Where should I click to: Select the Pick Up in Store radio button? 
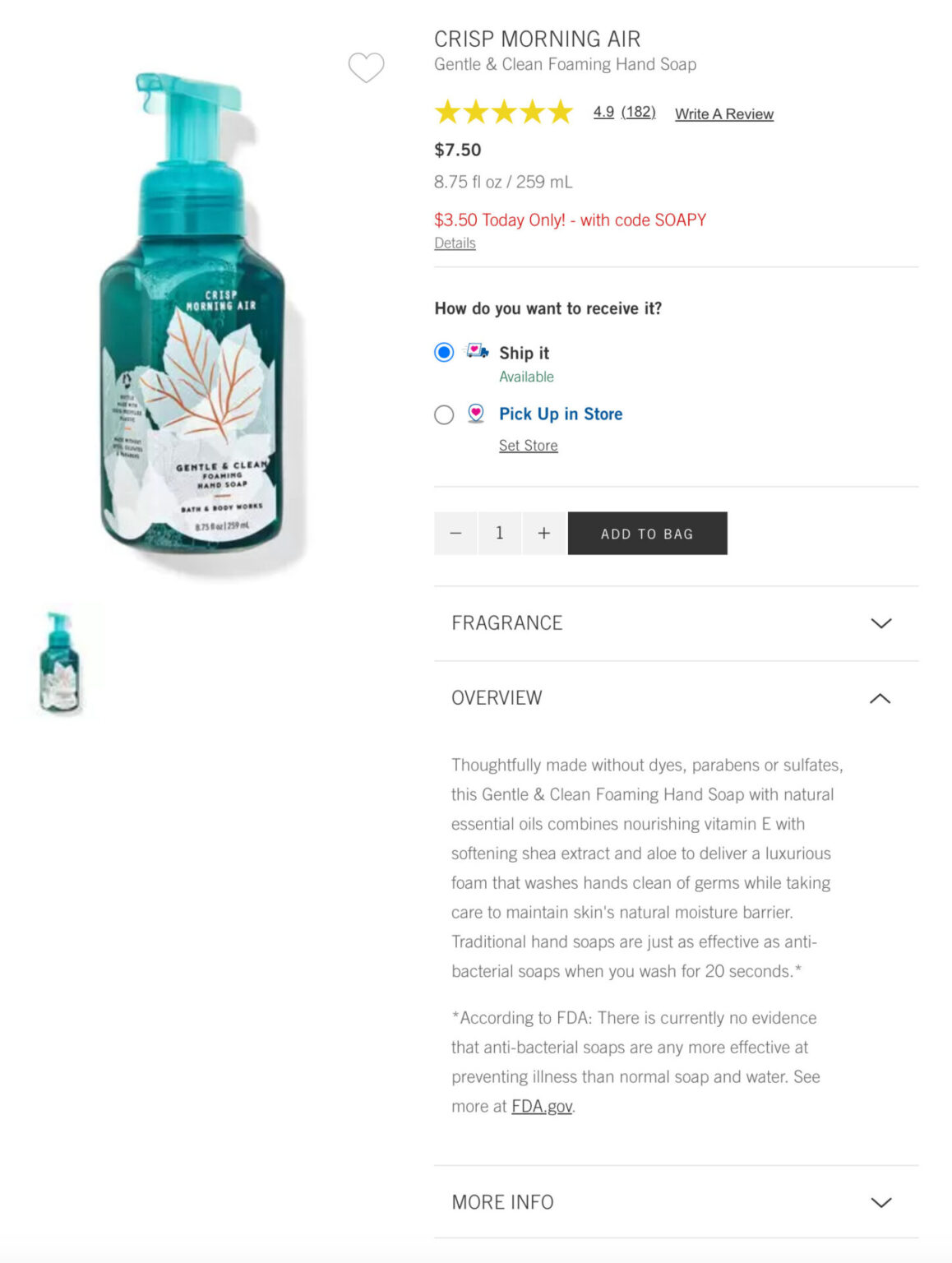pyautogui.click(x=444, y=415)
